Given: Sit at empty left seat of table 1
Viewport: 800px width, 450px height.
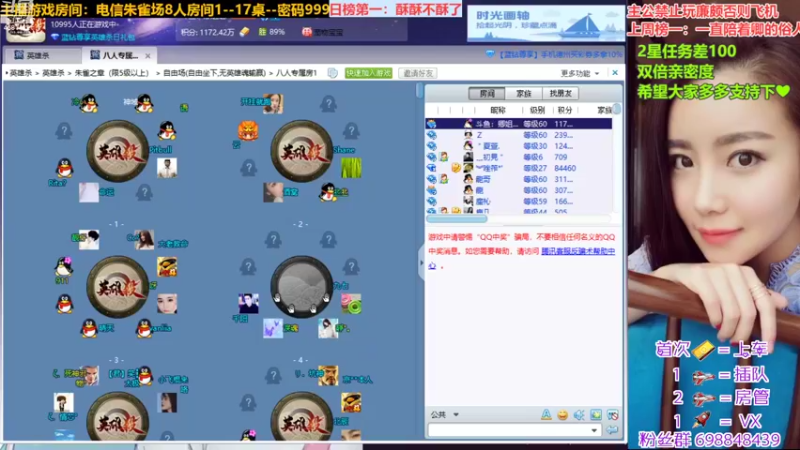Looking at the screenshot, I should click(64, 131).
